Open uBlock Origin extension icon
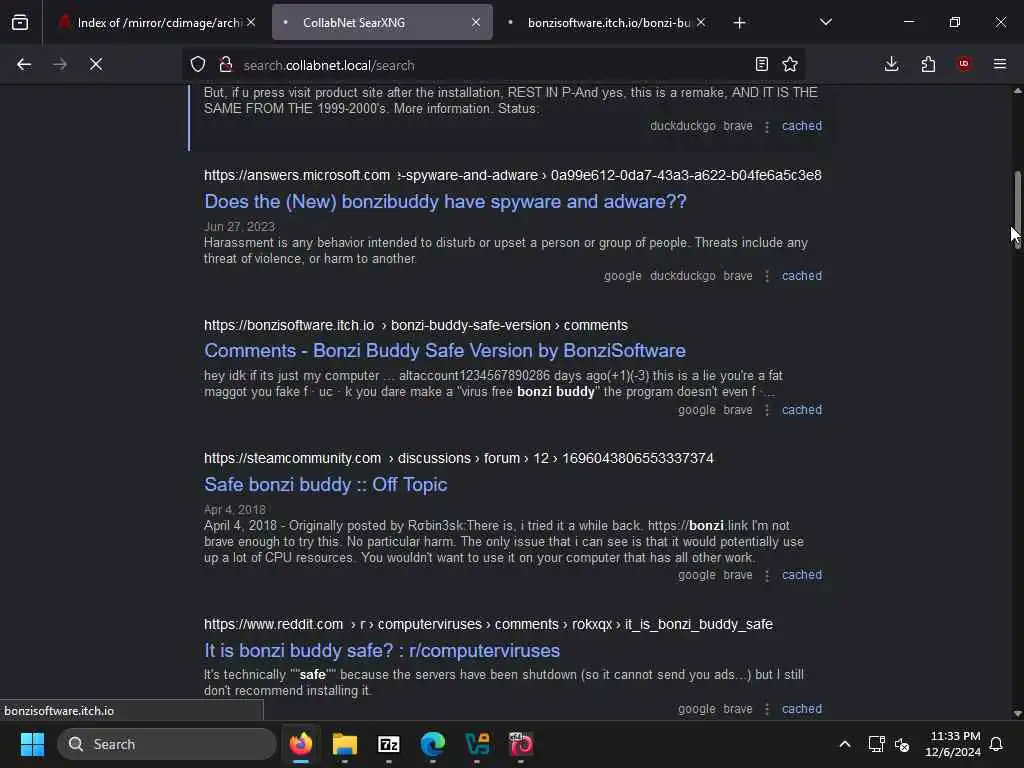1024x768 pixels. tap(964, 63)
